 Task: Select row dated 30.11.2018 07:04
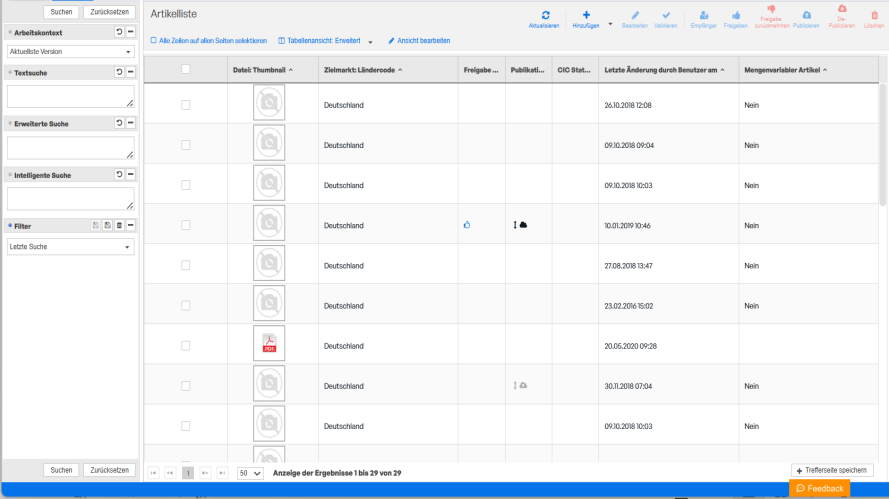coord(185,386)
